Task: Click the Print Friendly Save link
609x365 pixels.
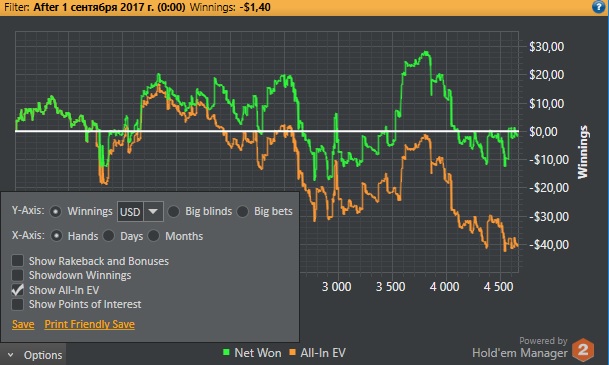Action: tap(89, 324)
